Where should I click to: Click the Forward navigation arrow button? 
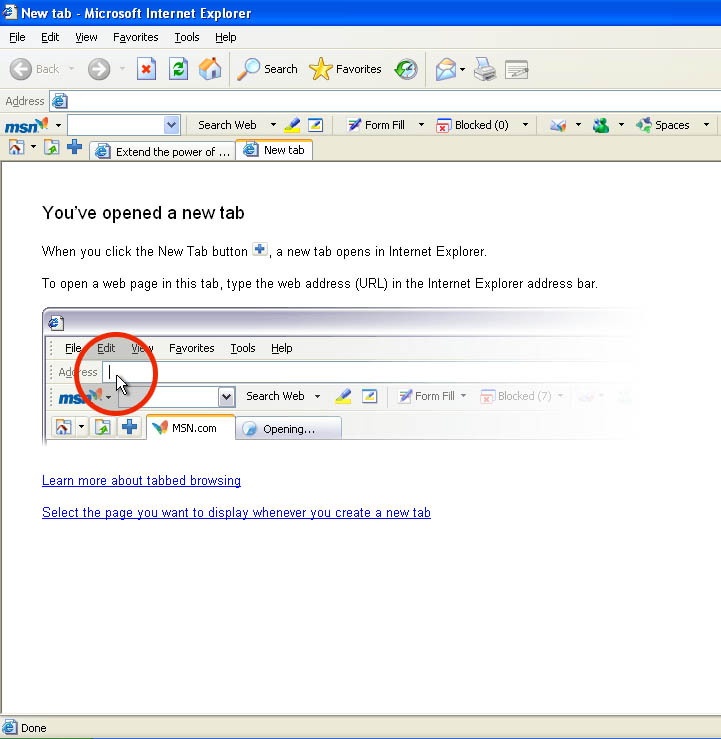click(98, 69)
